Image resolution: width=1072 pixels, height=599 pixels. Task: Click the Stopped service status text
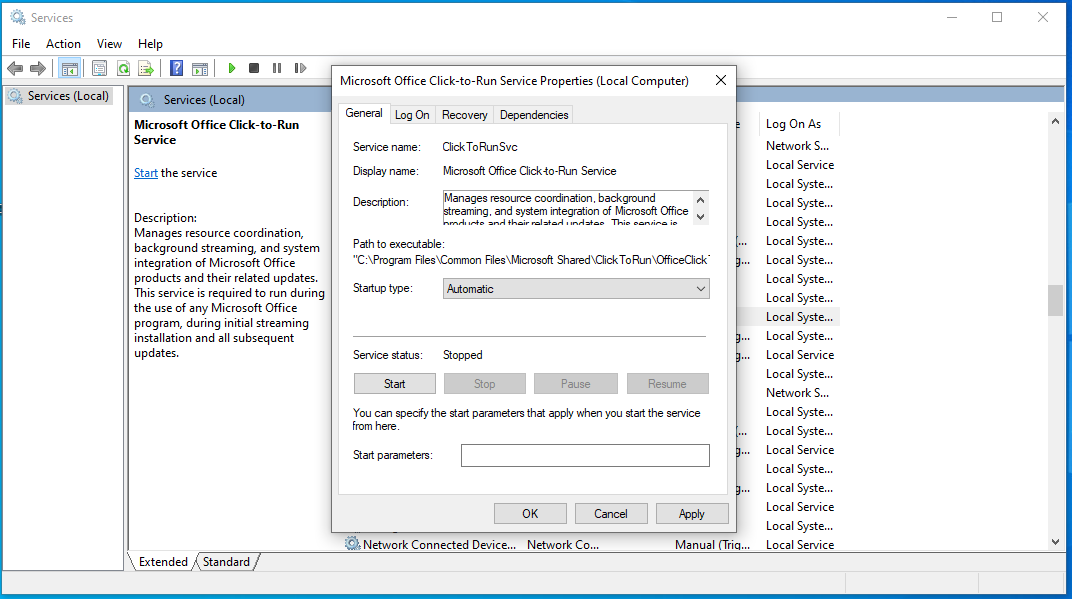(463, 355)
